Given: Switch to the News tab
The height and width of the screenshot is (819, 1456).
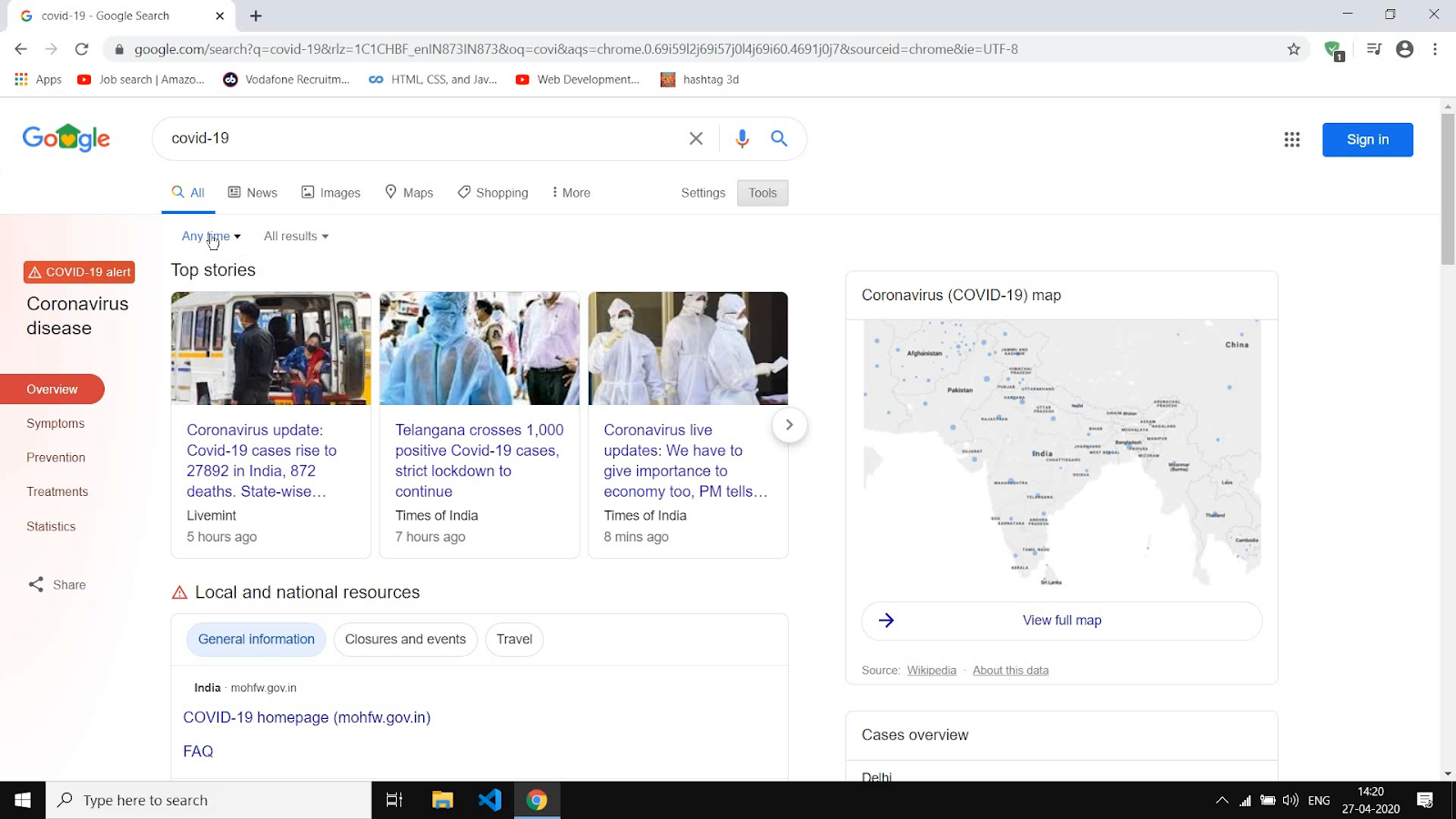Looking at the screenshot, I should [252, 193].
